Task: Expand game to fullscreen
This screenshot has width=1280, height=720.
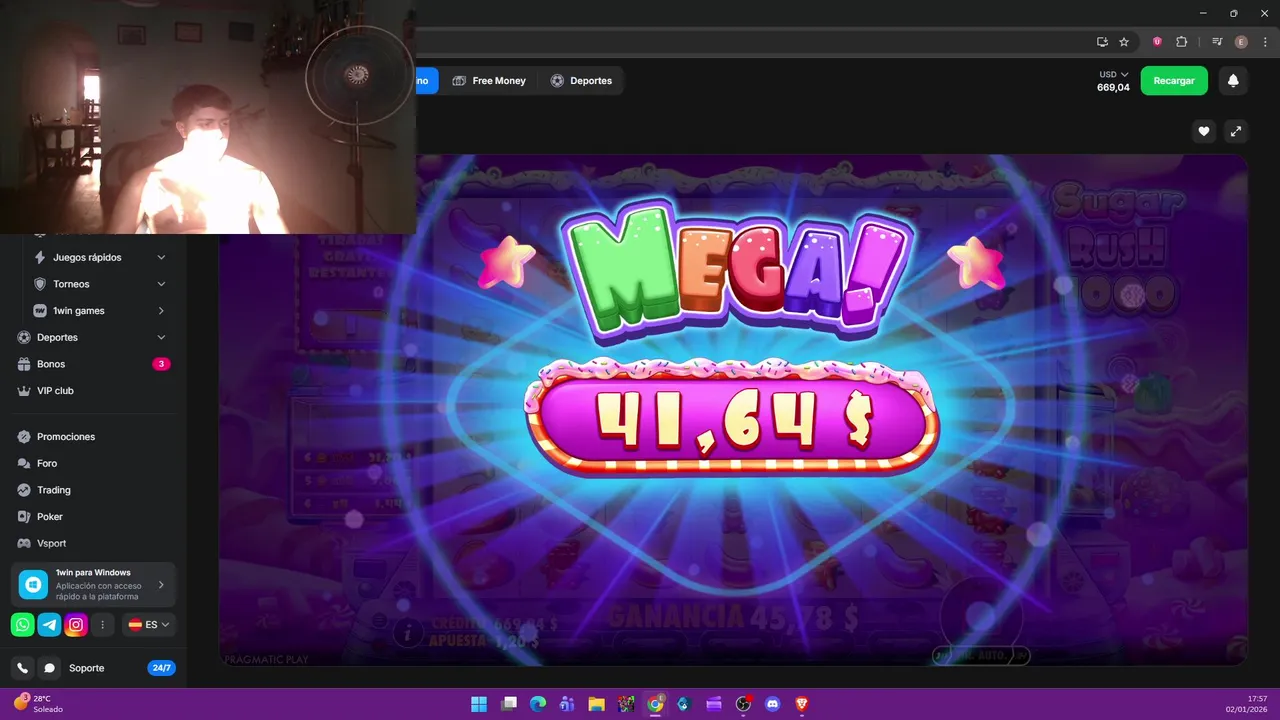Action: 1236,131
